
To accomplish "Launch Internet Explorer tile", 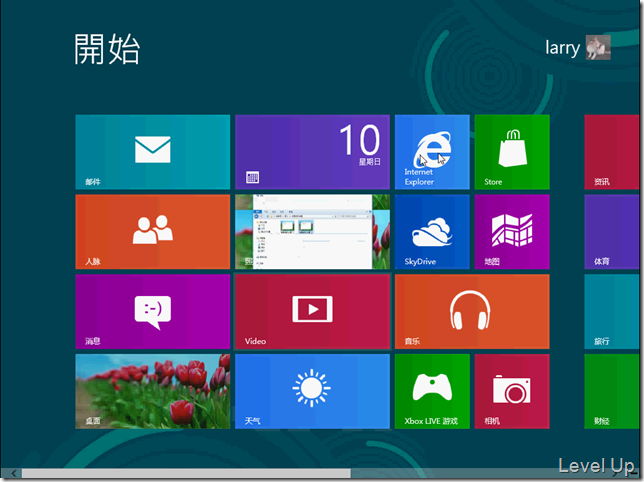I will click(x=432, y=152).
